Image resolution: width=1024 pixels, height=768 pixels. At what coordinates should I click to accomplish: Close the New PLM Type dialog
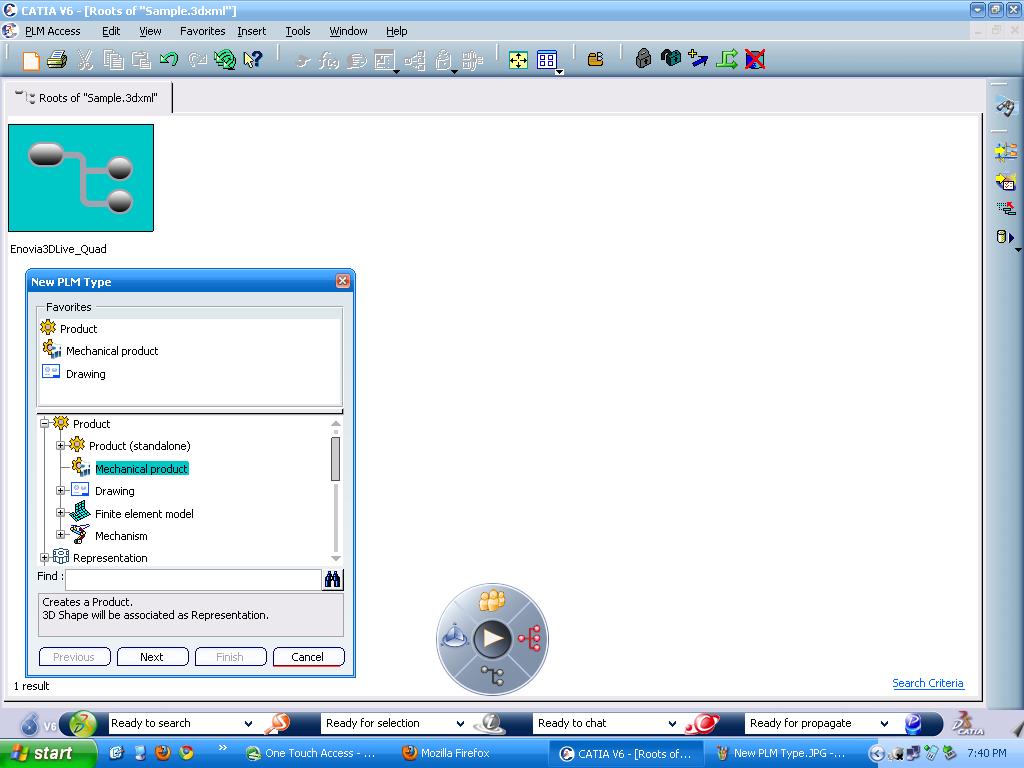pos(343,281)
